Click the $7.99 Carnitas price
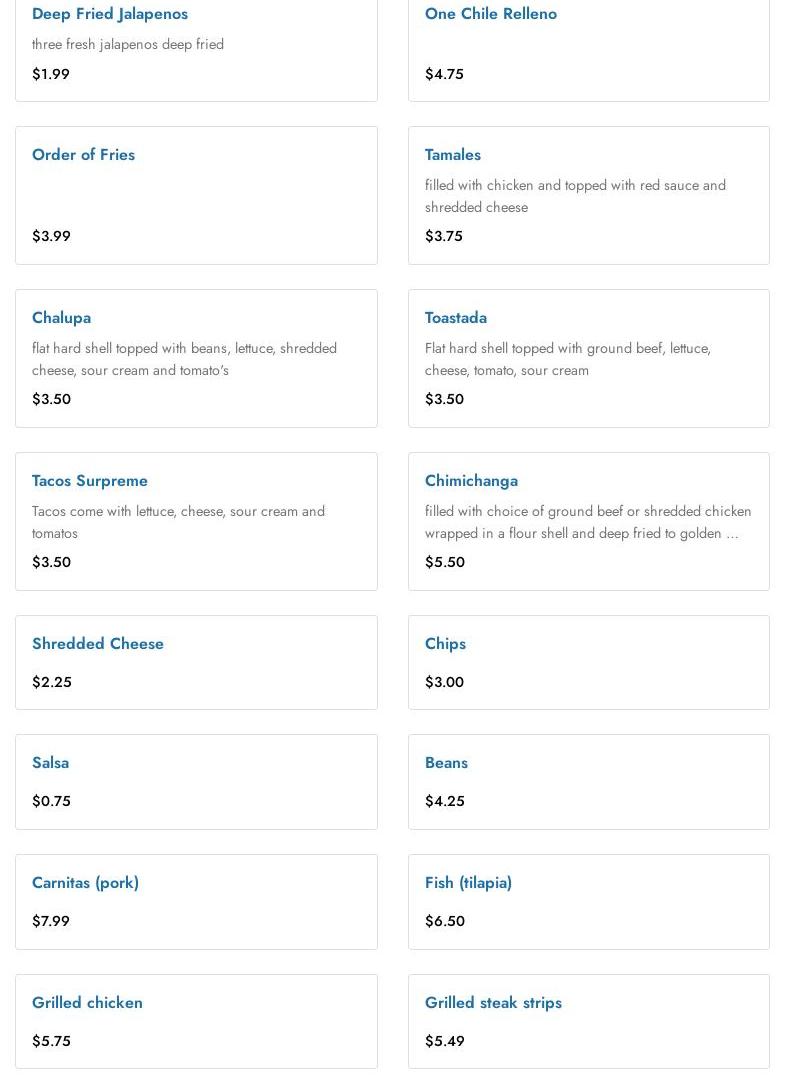Screen dimensions: 785x1082 (51, 921)
